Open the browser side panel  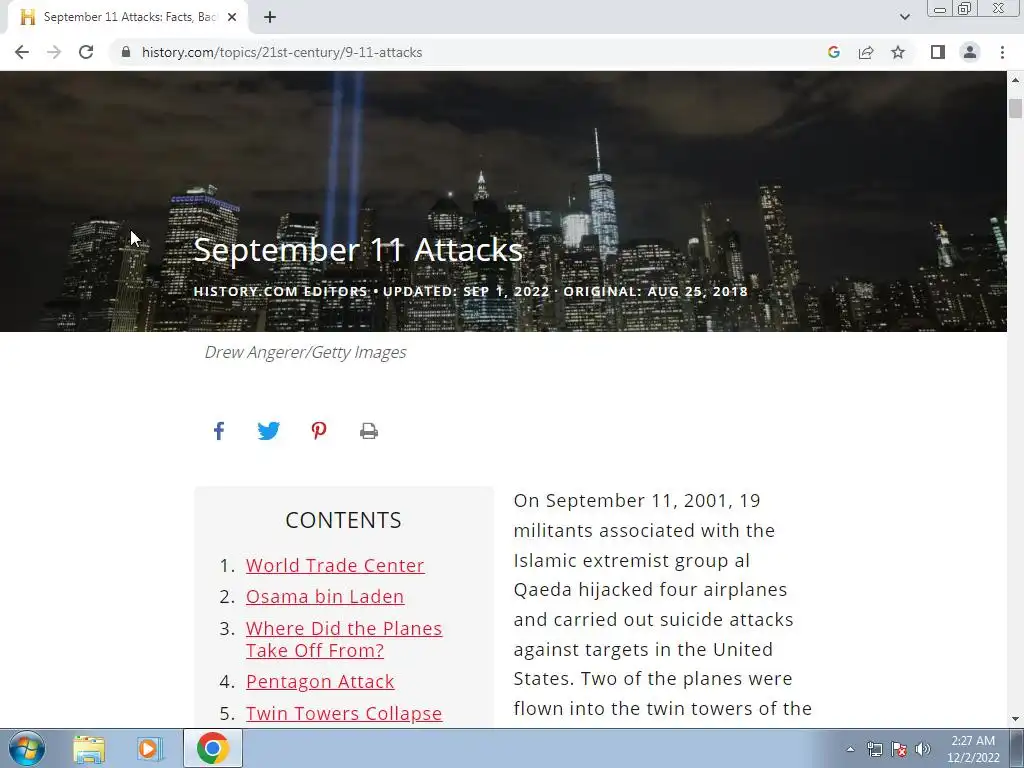click(x=938, y=52)
